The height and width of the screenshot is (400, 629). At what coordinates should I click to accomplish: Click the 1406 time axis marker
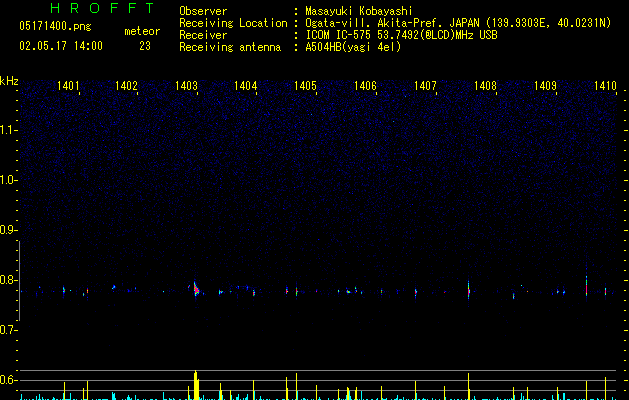point(365,86)
